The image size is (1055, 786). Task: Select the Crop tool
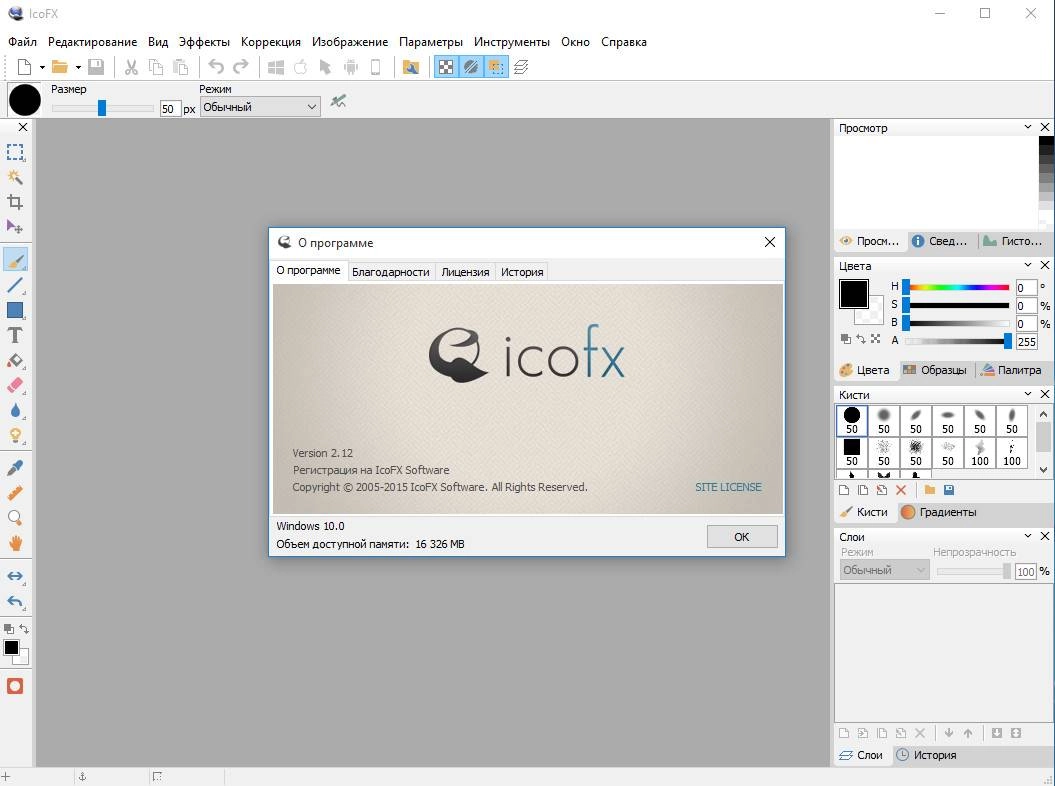click(15, 202)
